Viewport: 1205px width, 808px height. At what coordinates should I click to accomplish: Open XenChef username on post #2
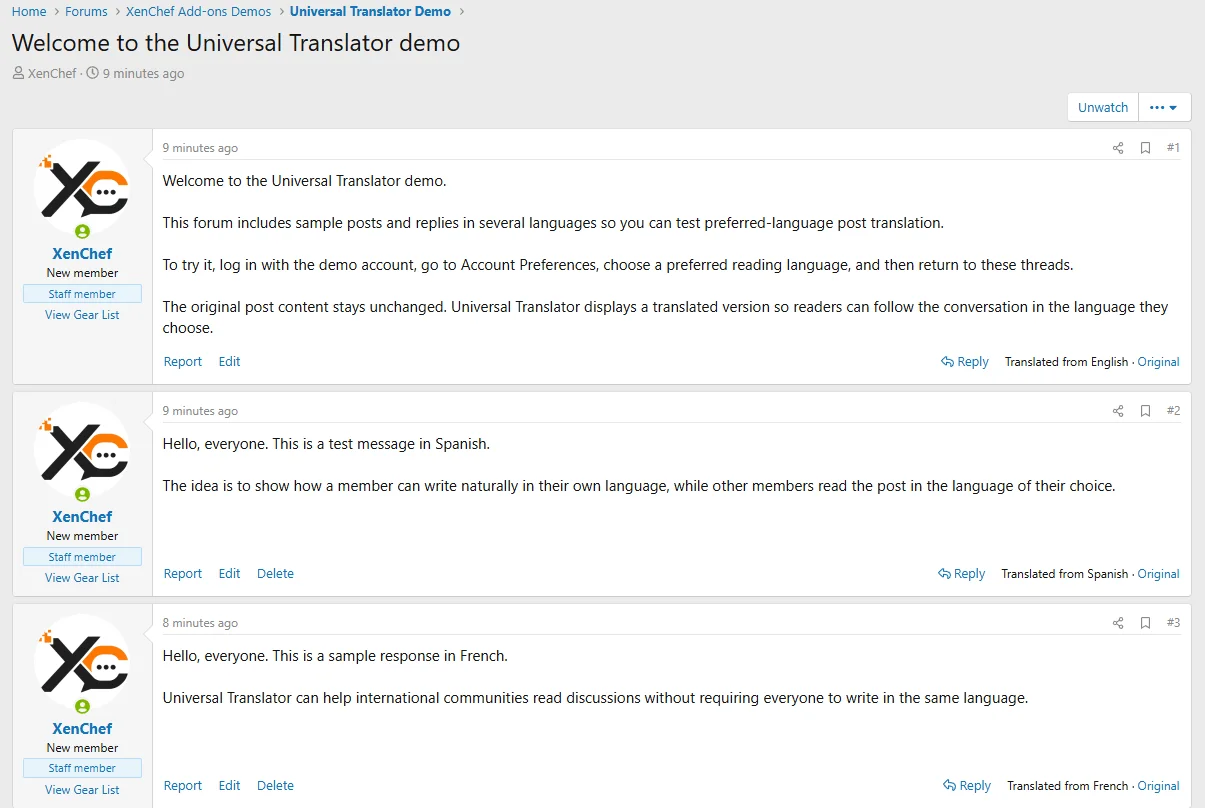82,517
